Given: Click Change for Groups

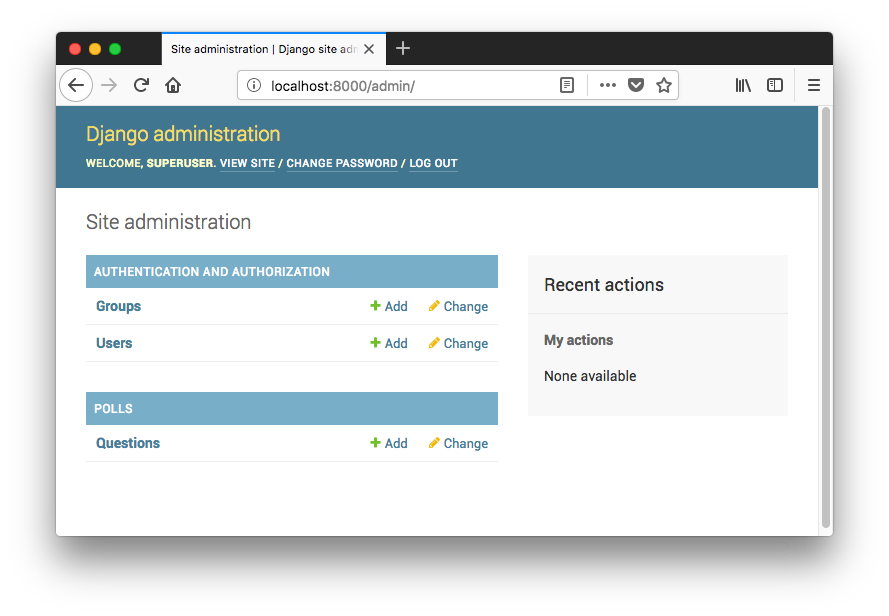Looking at the screenshot, I should (458, 306).
